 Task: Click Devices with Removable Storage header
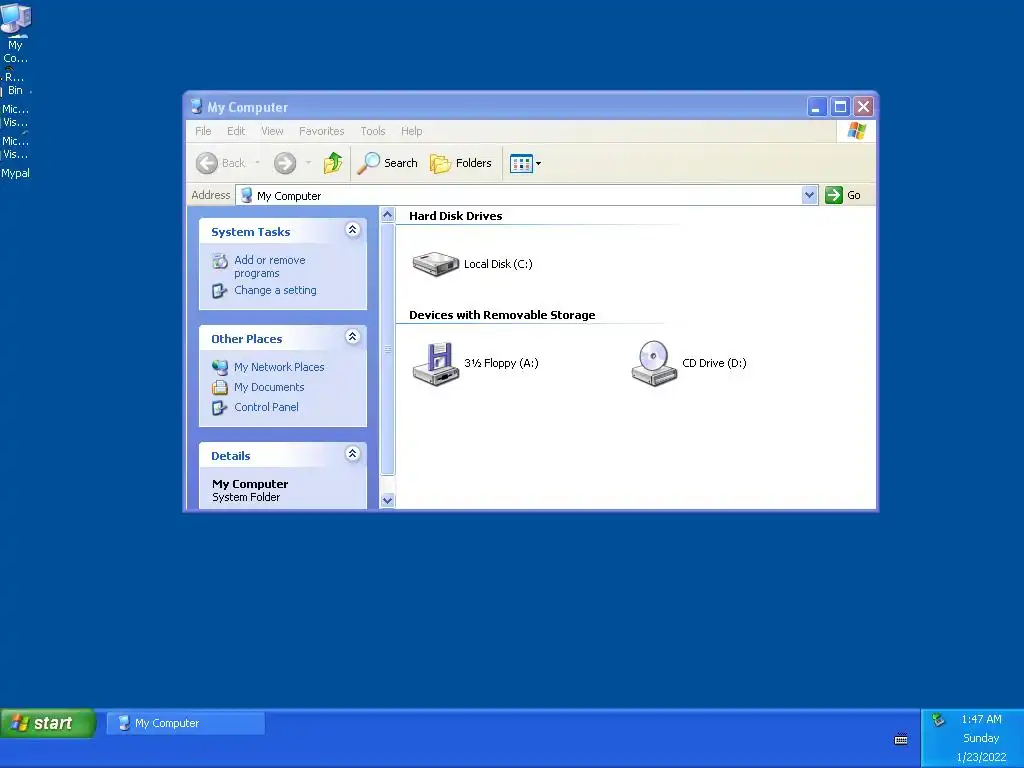coord(502,315)
